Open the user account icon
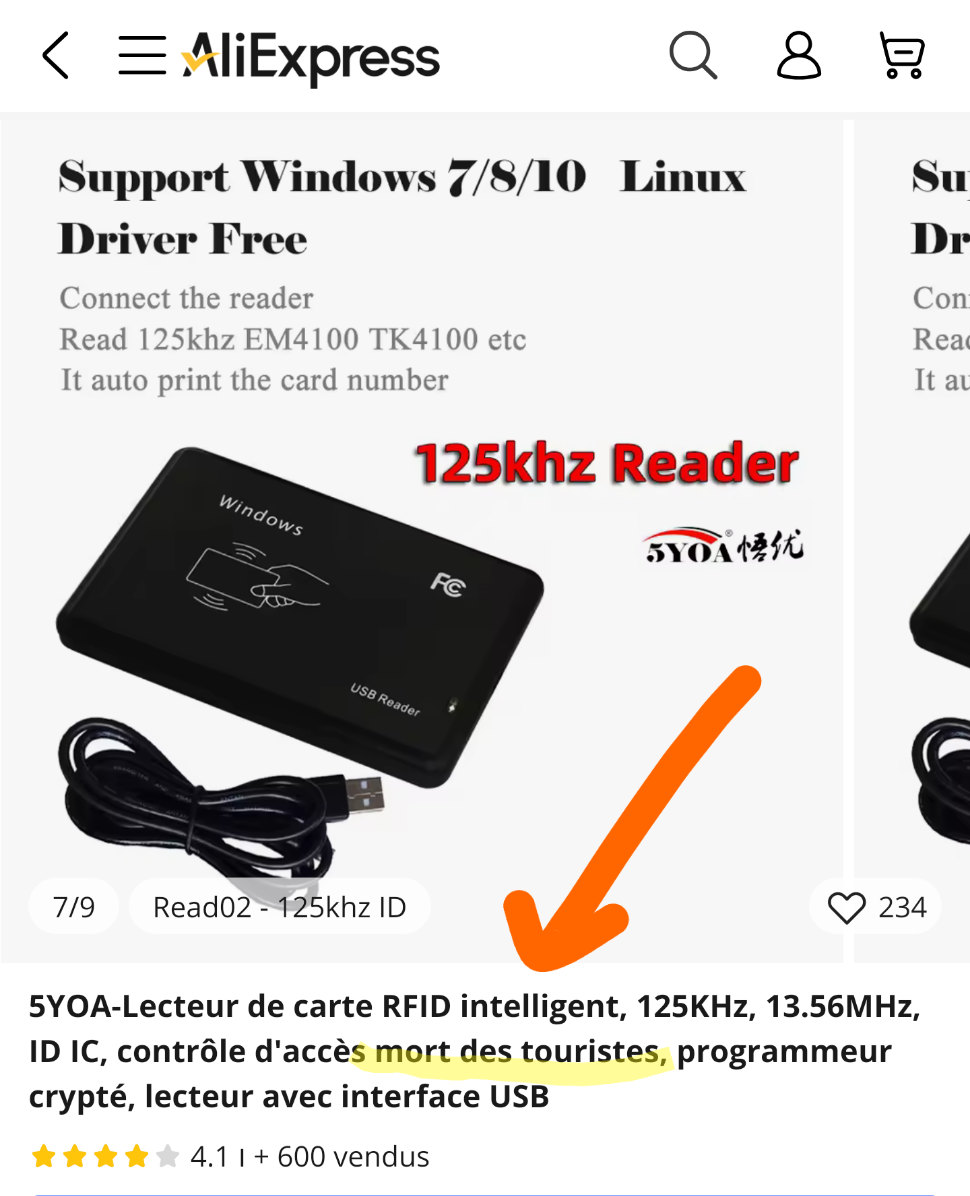The image size is (970, 1196). (x=798, y=55)
